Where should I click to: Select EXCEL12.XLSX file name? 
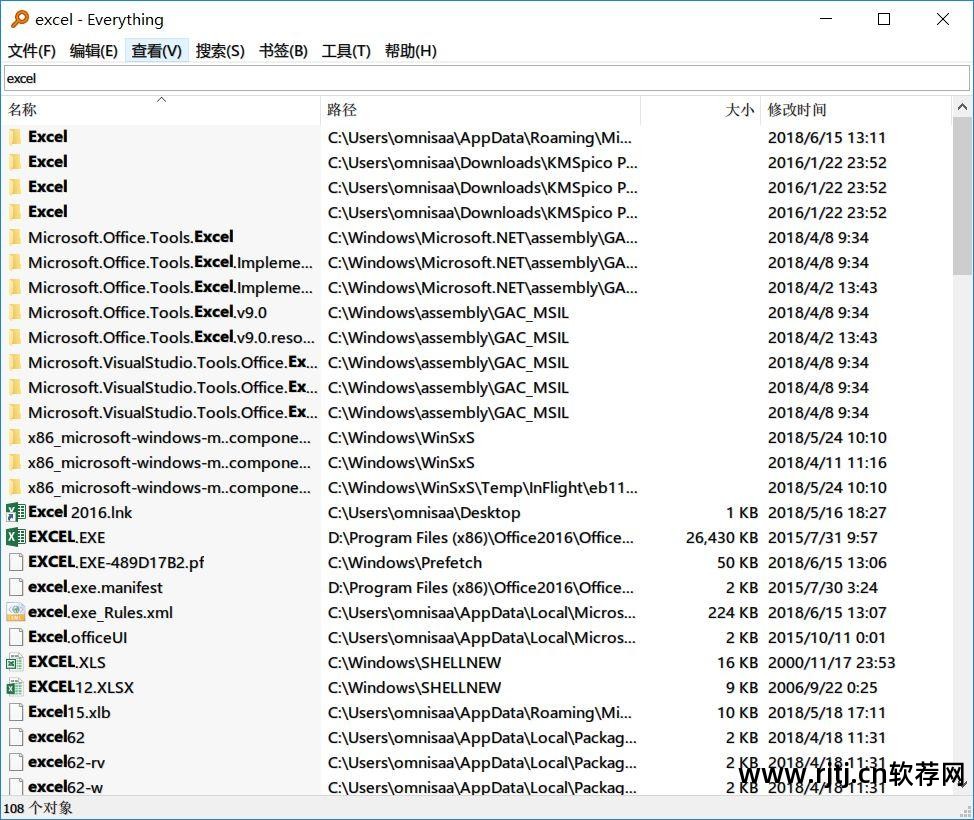coord(81,687)
